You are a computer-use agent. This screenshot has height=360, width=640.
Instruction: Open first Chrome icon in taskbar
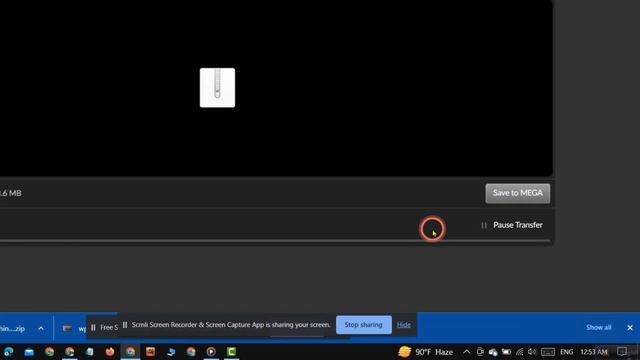coord(49,351)
